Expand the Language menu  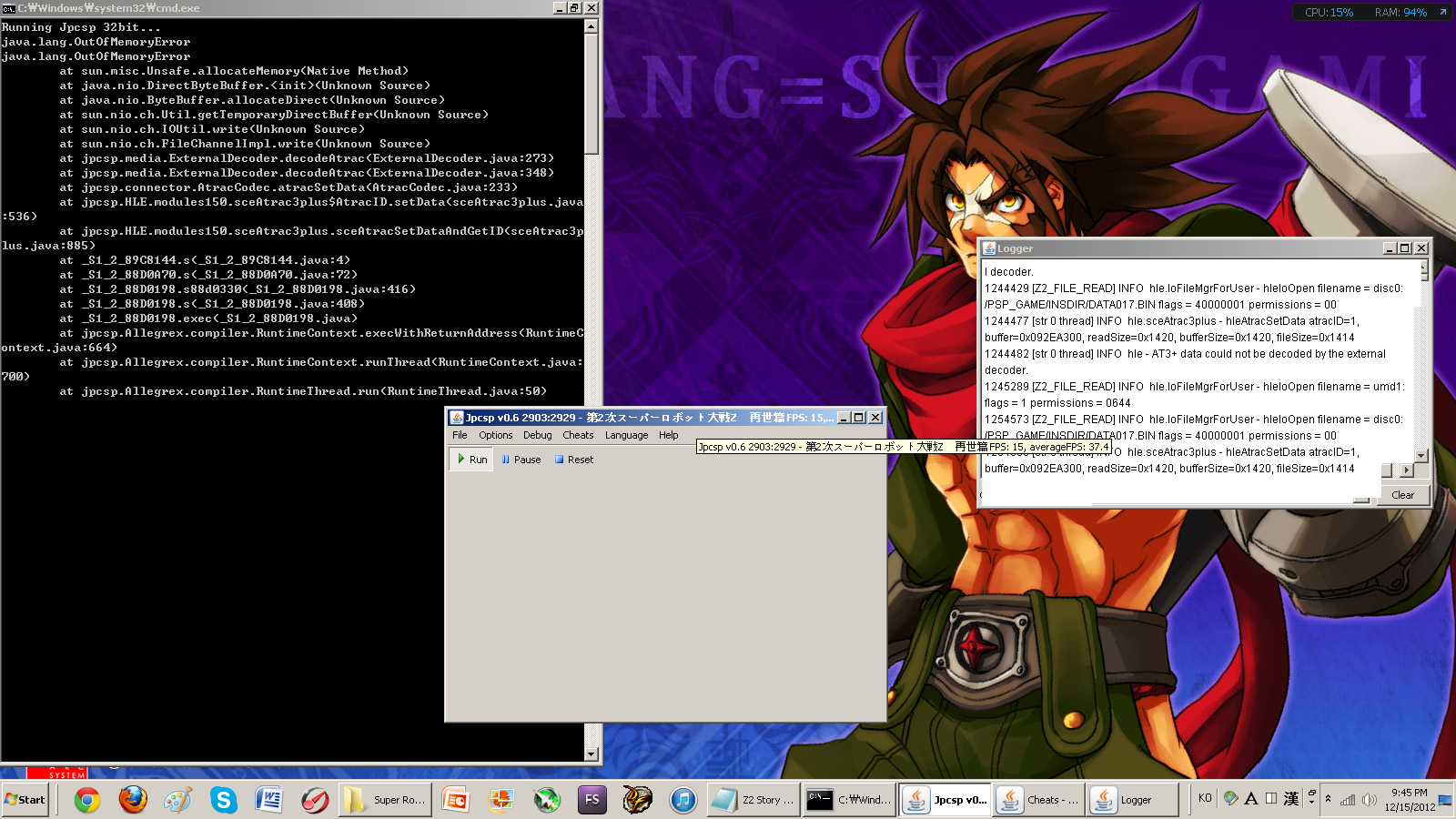click(626, 435)
